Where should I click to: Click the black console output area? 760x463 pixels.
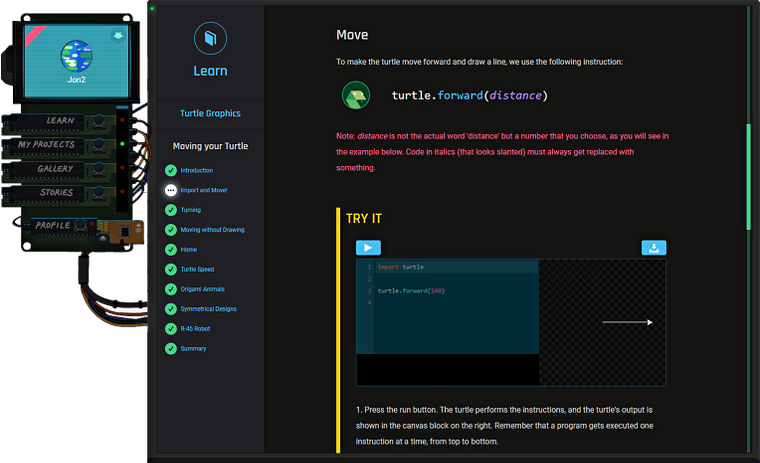tap(447, 370)
